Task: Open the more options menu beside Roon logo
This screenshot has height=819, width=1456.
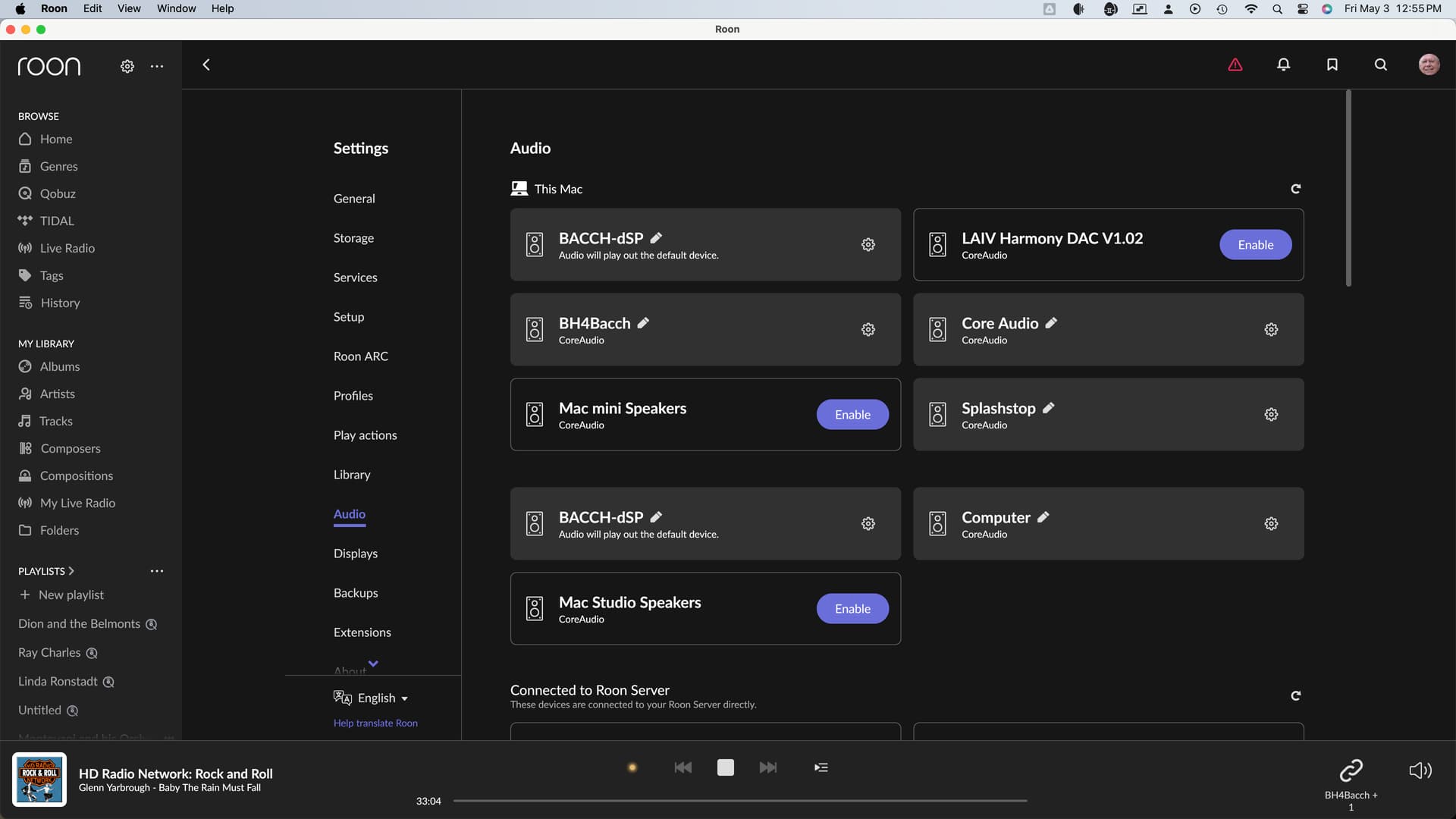Action: (x=157, y=66)
